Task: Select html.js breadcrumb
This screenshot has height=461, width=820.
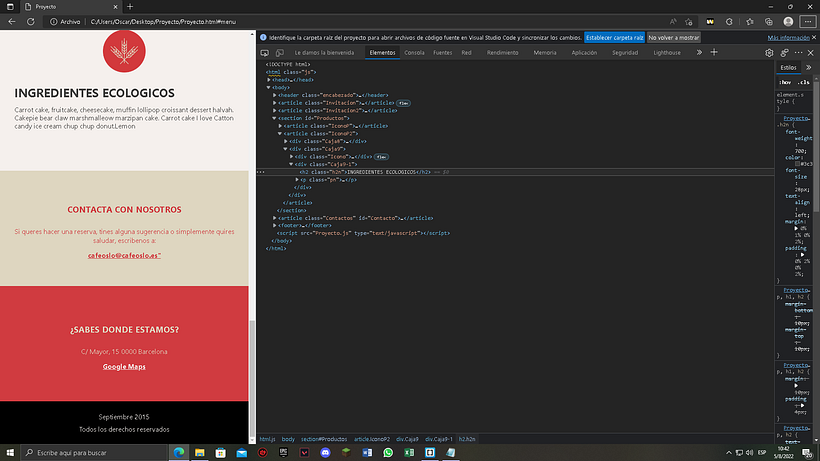Action: (267, 439)
